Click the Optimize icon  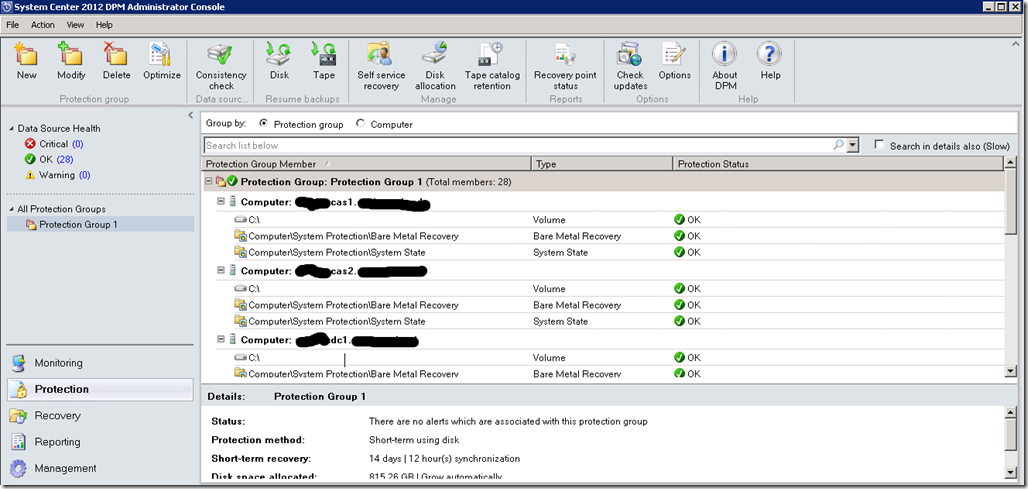coord(161,55)
